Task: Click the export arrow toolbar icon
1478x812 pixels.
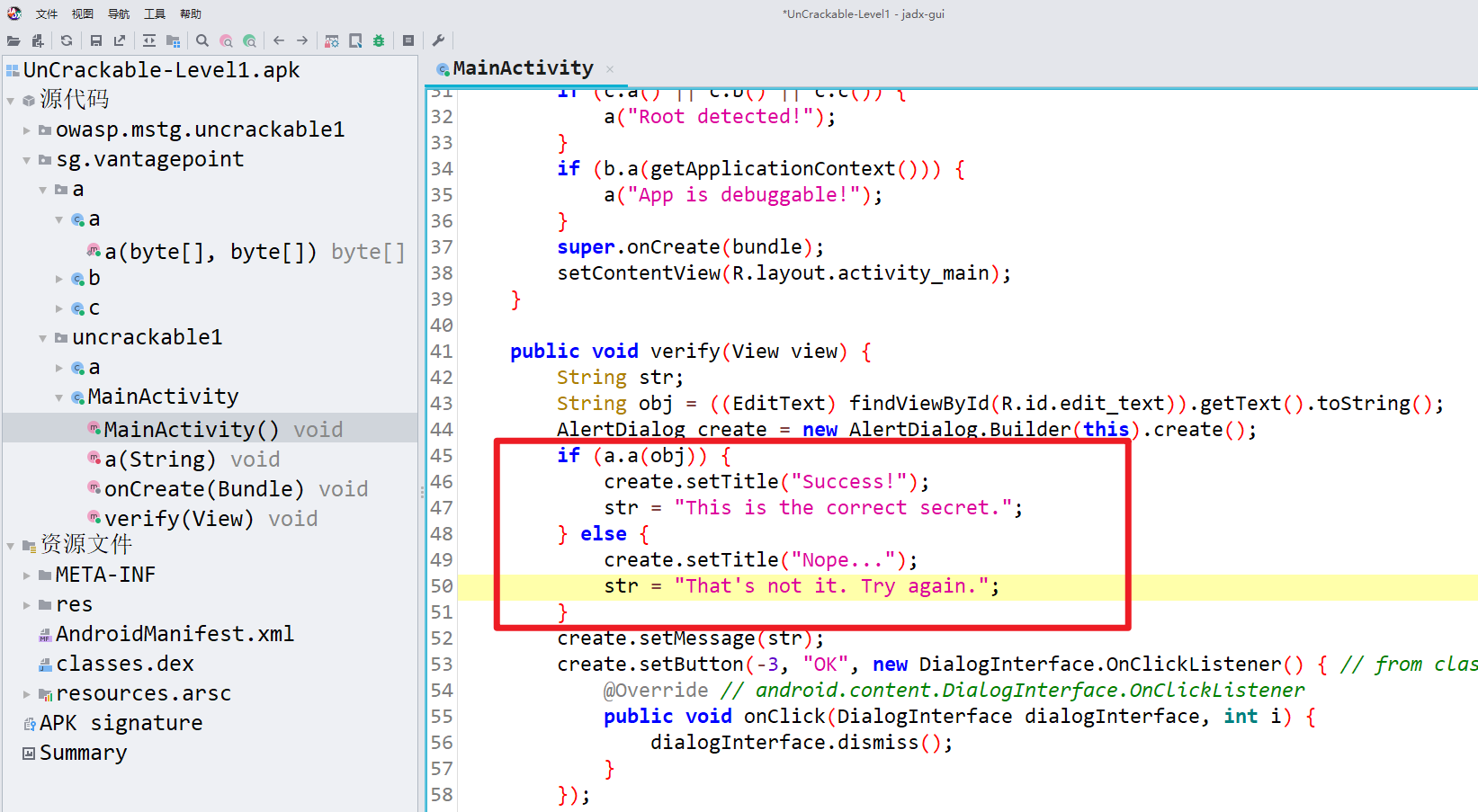Action: point(120,40)
